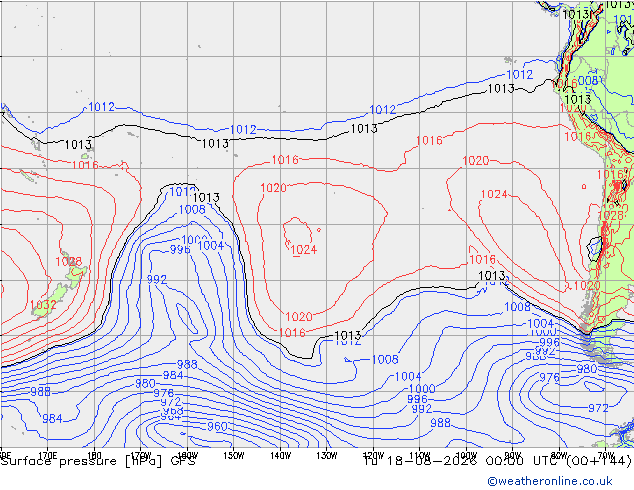
Task: Click the '1032' label over southern New Zealand
Action: [43, 304]
